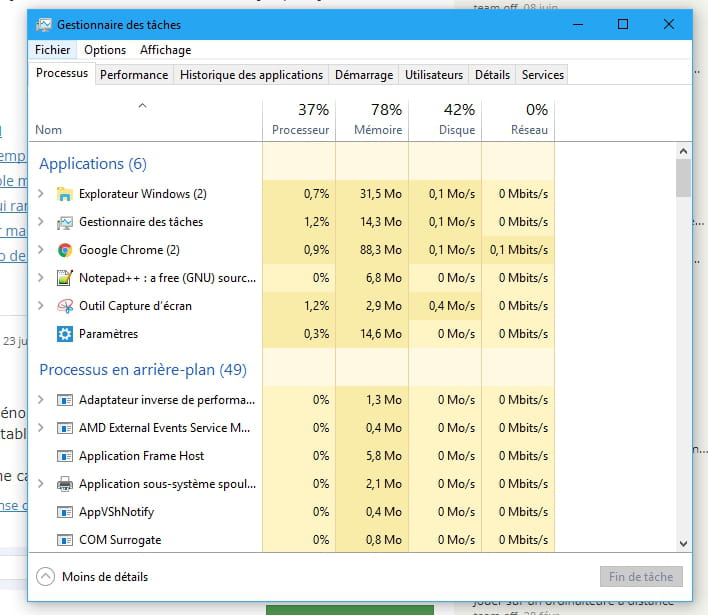Image resolution: width=708 pixels, height=615 pixels.
Task: Select the Application Frame Host name
Action: 141,456
